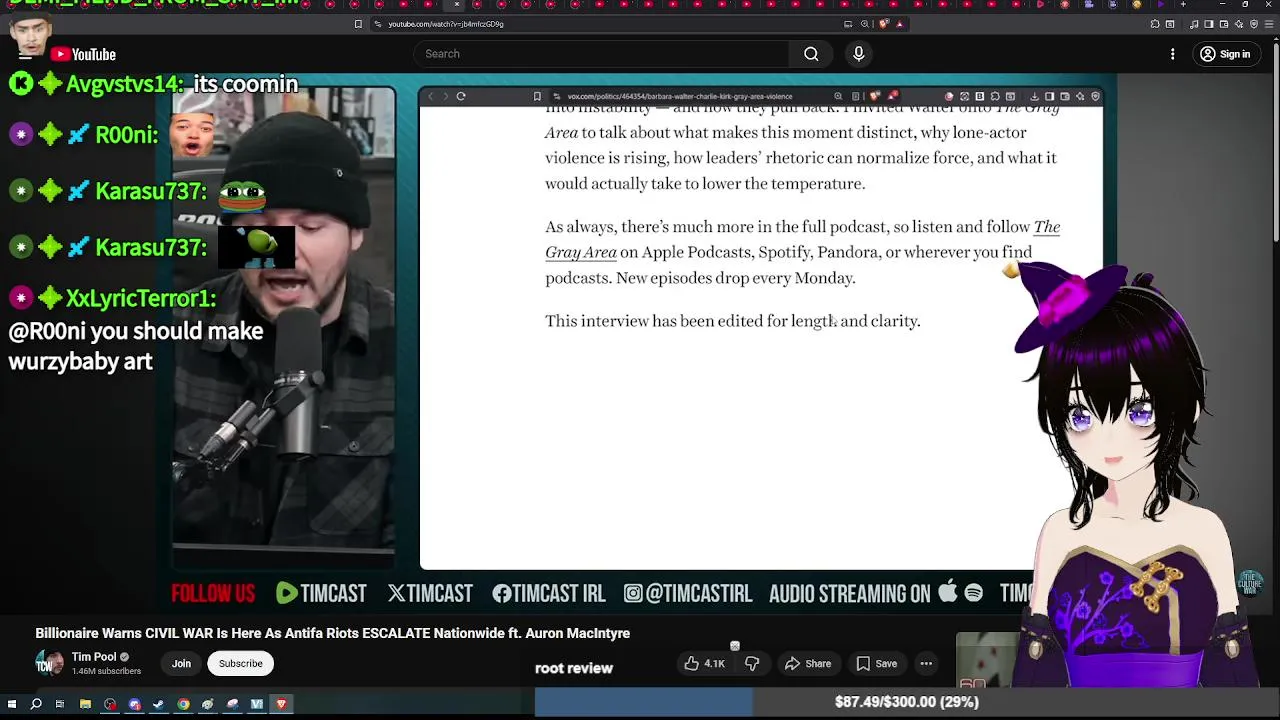Open the YouTube home logo
This screenshot has width=1280, height=720.
(84, 54)
